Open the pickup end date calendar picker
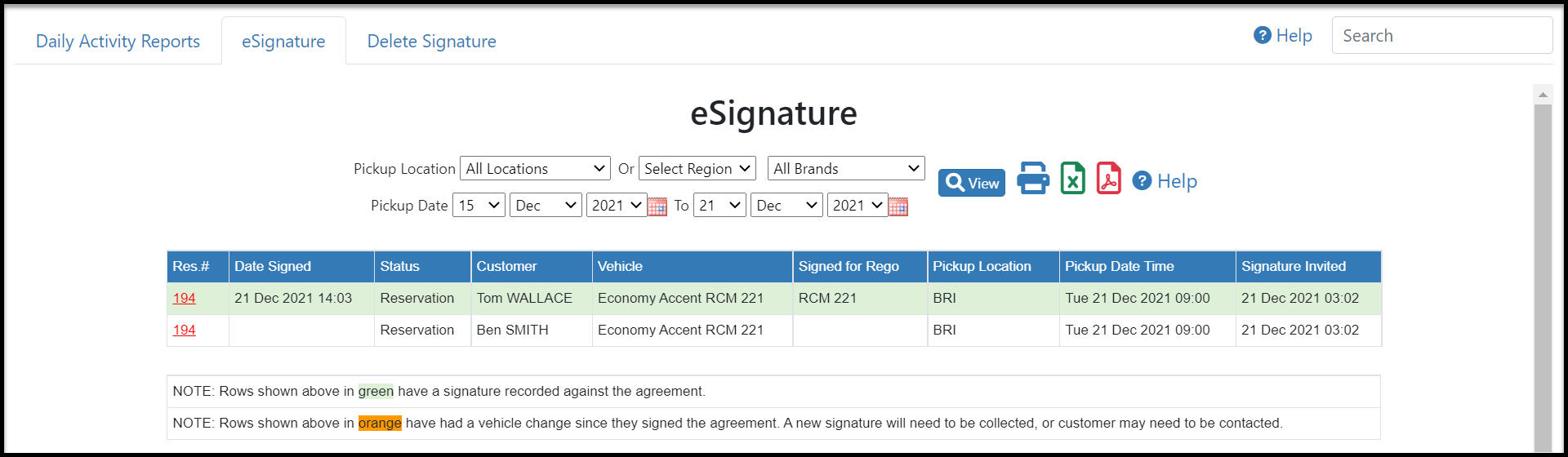The image size is (1568, 457). pyautogui.click(x=898, y=206)
